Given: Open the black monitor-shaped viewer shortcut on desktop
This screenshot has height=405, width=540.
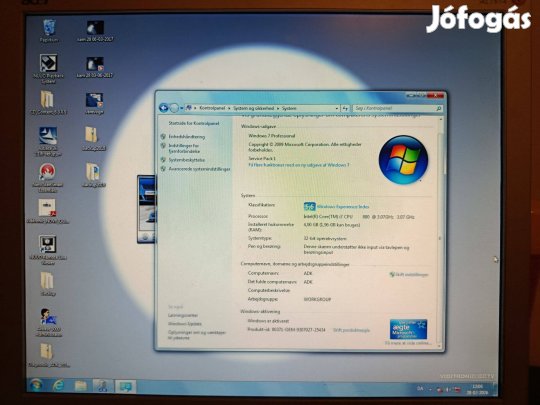Looking at the screenshot, I should [x=48, y=250].
